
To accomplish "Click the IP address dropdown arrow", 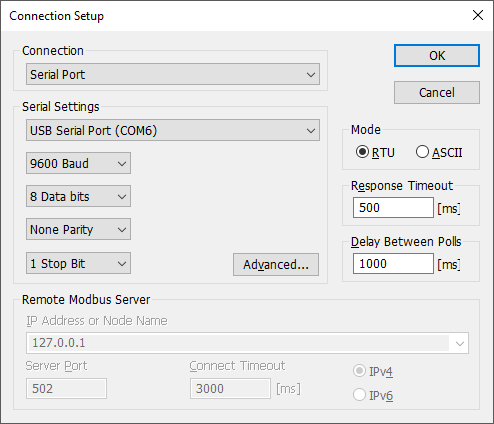I will coord(460,343).
